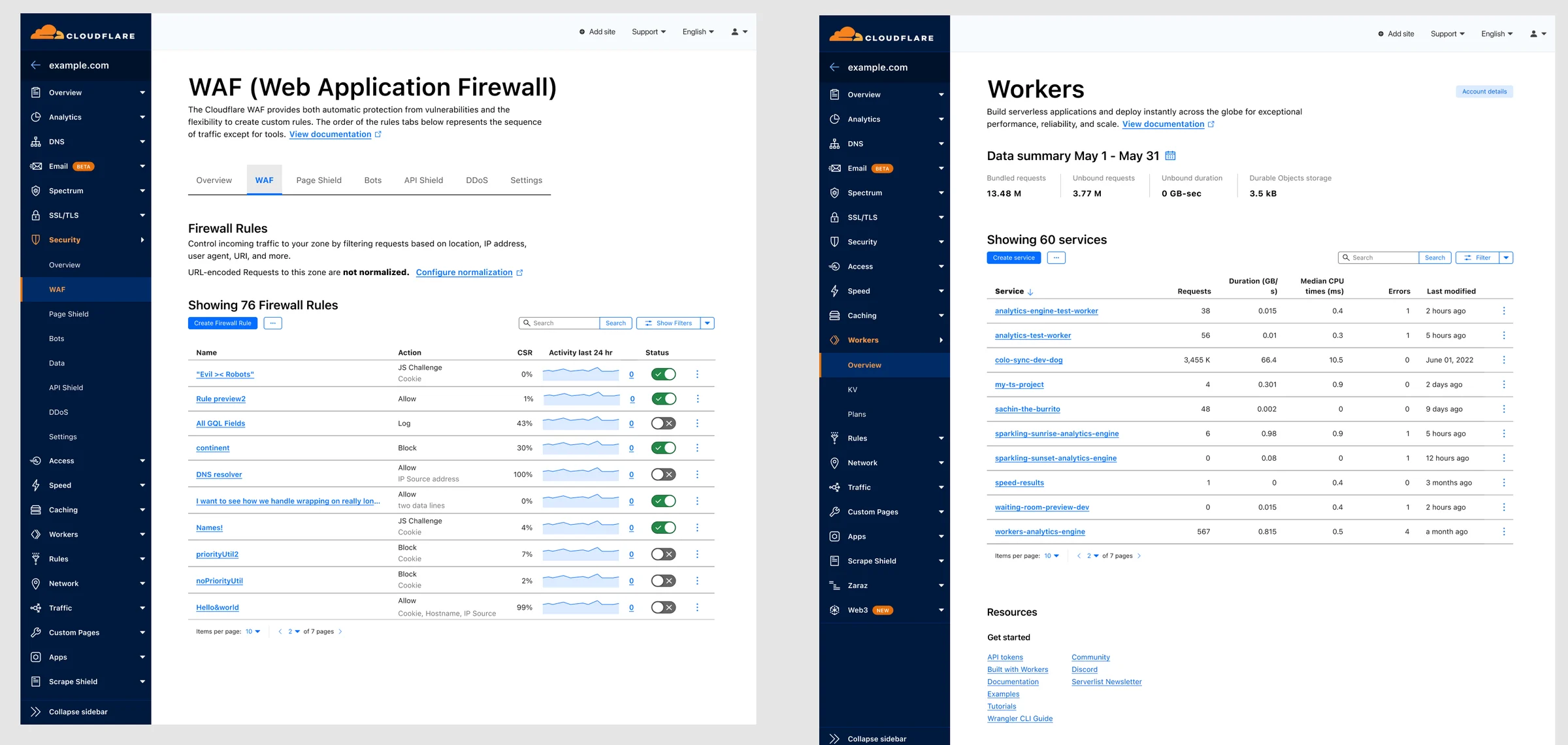Viewport: 1568px width, 745px height.
Task: Sort by the Service column header
Action: click(x=1014, y=291)
